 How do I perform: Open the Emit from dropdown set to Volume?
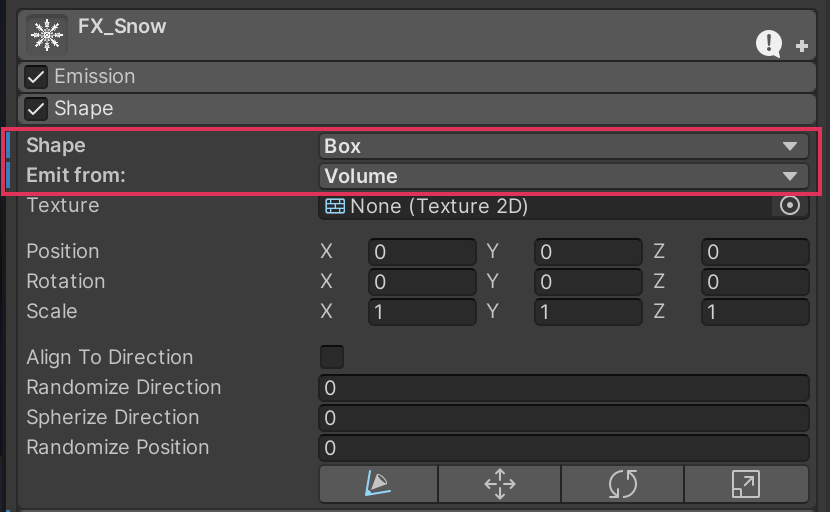563,176
